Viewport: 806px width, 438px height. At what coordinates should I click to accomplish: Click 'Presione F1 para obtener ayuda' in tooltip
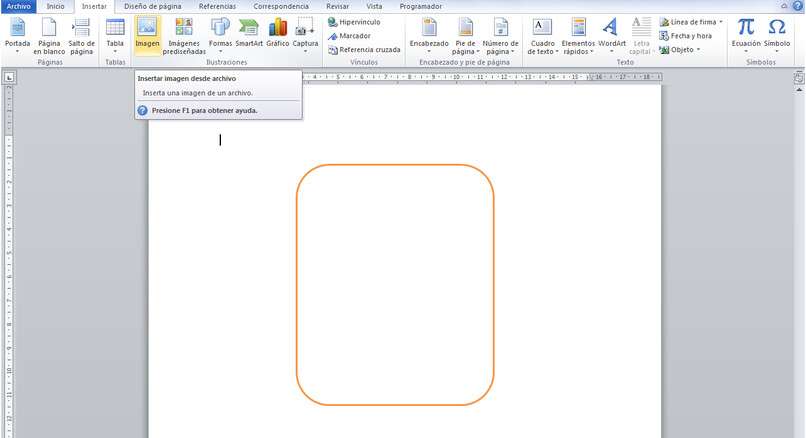[x=204, y=111]
